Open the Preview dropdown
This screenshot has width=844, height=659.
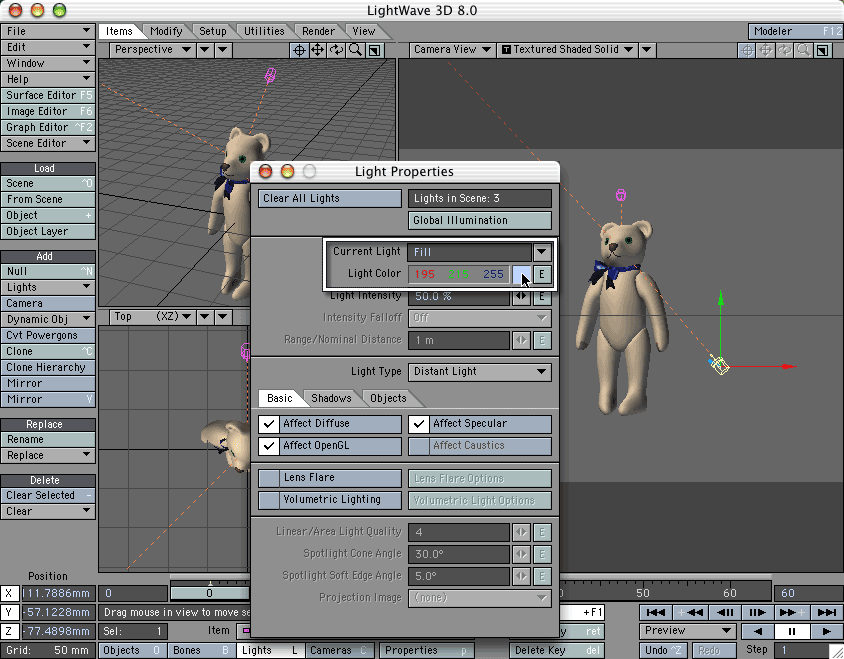(687, 631)
